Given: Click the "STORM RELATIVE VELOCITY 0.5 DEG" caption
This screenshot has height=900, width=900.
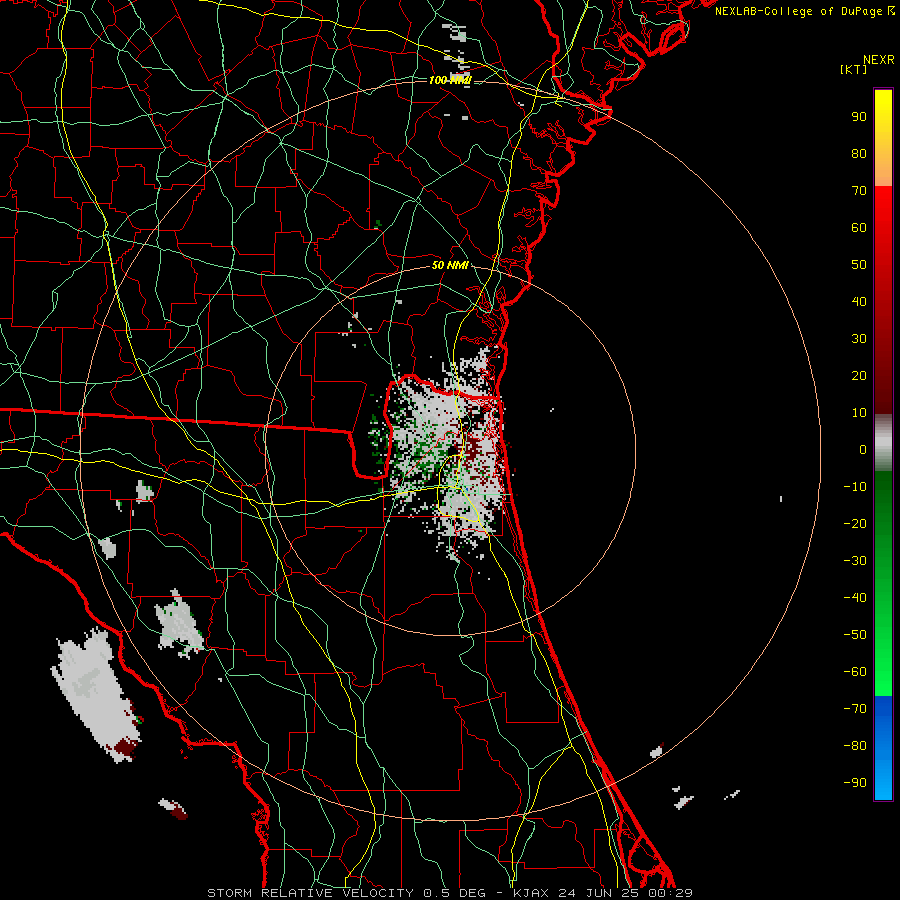Looking at the screenshot, I should pos(346,893).
